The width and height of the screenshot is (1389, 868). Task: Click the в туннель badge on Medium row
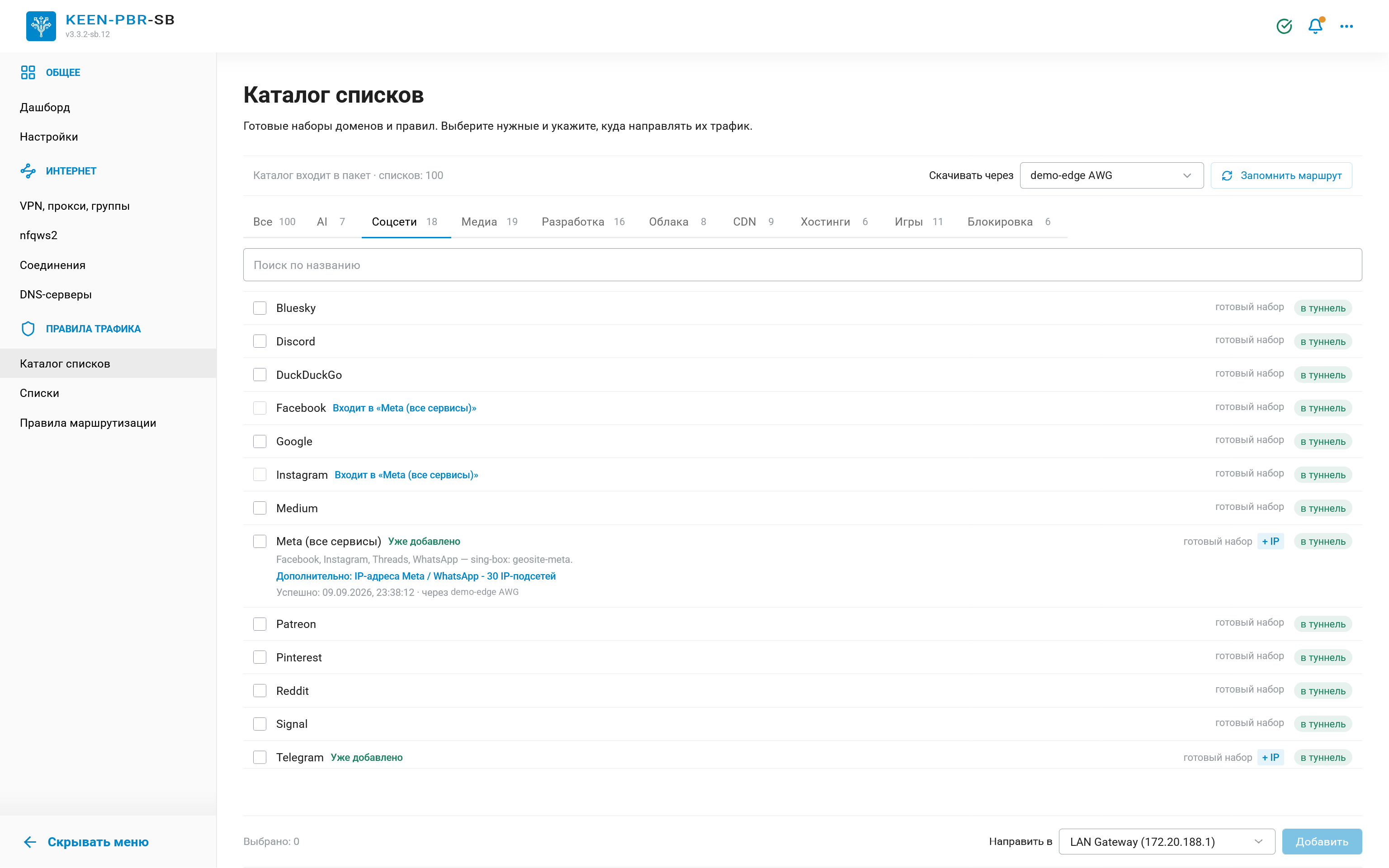[x=1323, y=508]
